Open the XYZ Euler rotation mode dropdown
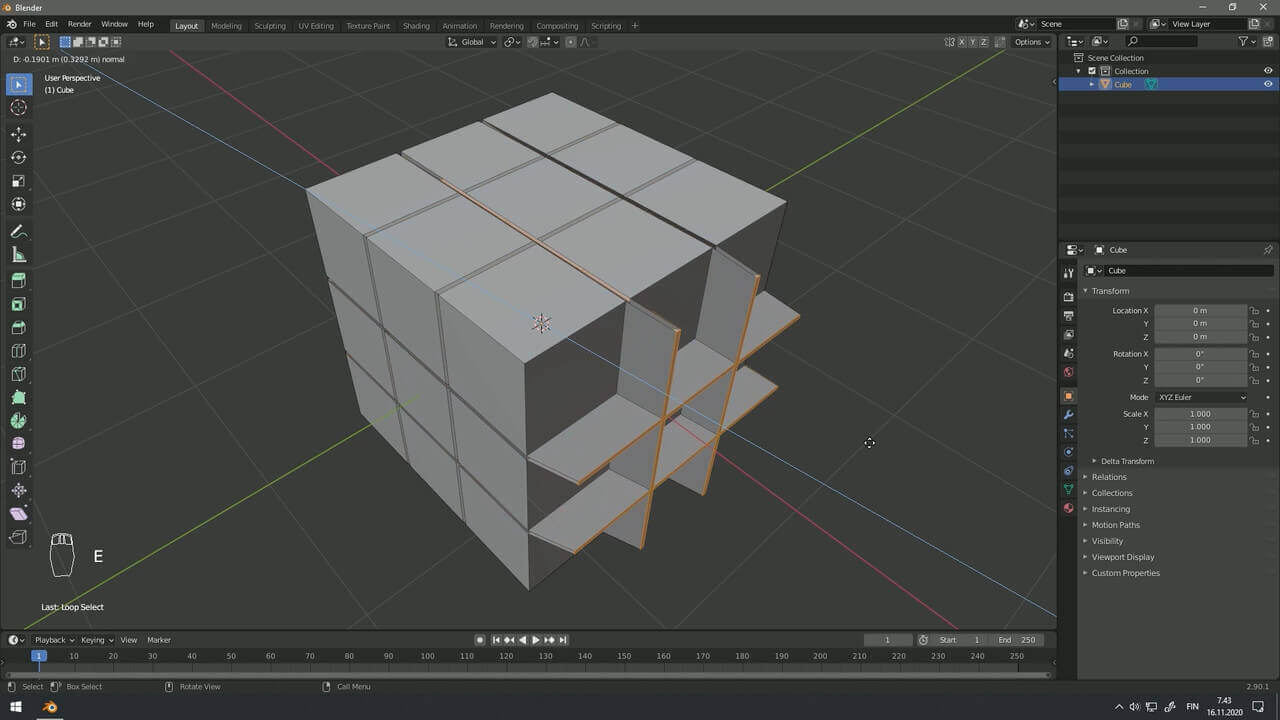 pyautogui.click(x=1201, y=397)
